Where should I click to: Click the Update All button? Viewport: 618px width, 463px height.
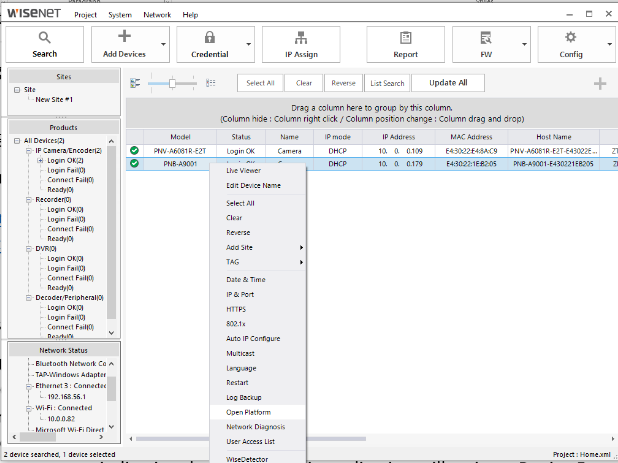(x=448, y=83)
